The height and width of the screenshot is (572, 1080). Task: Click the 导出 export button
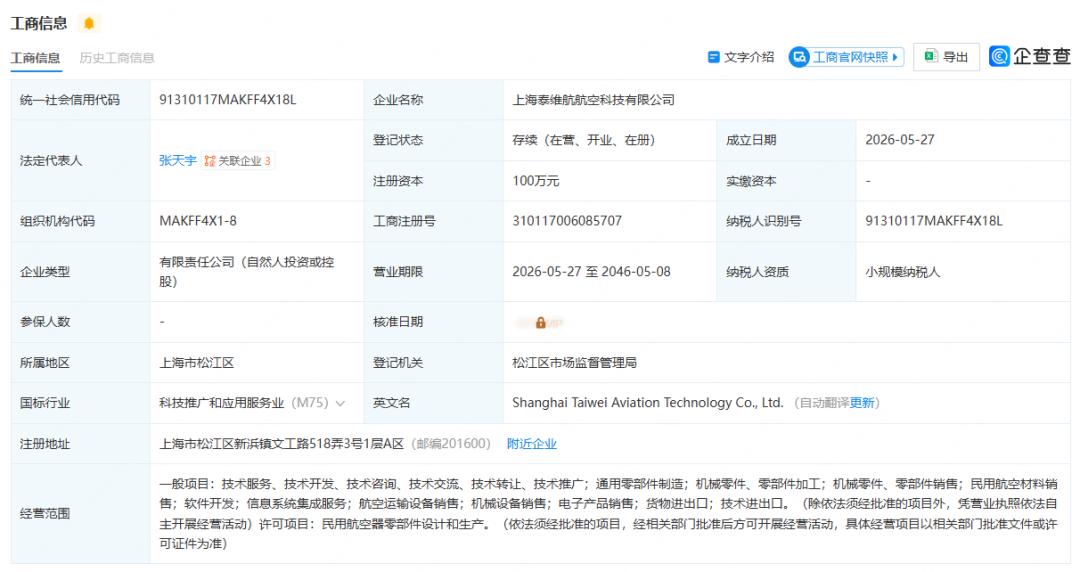tap(946, 57)
